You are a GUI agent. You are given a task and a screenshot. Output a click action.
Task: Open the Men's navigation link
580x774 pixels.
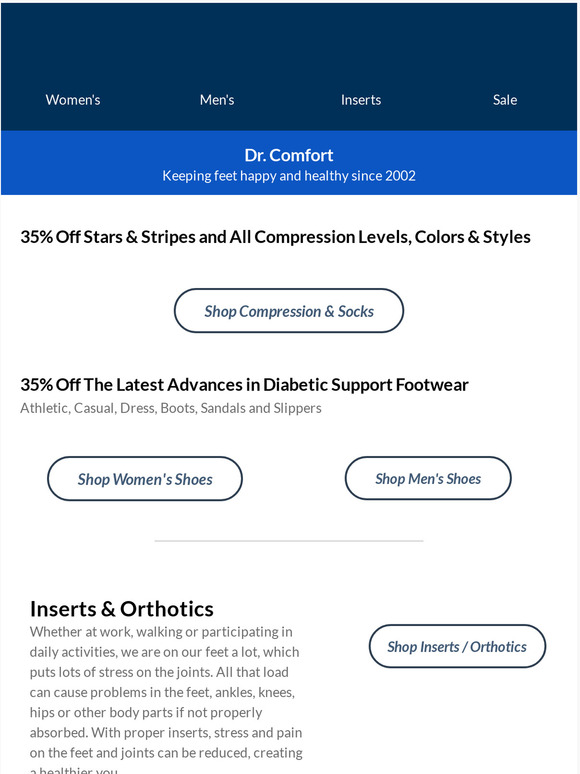[217, 100]
